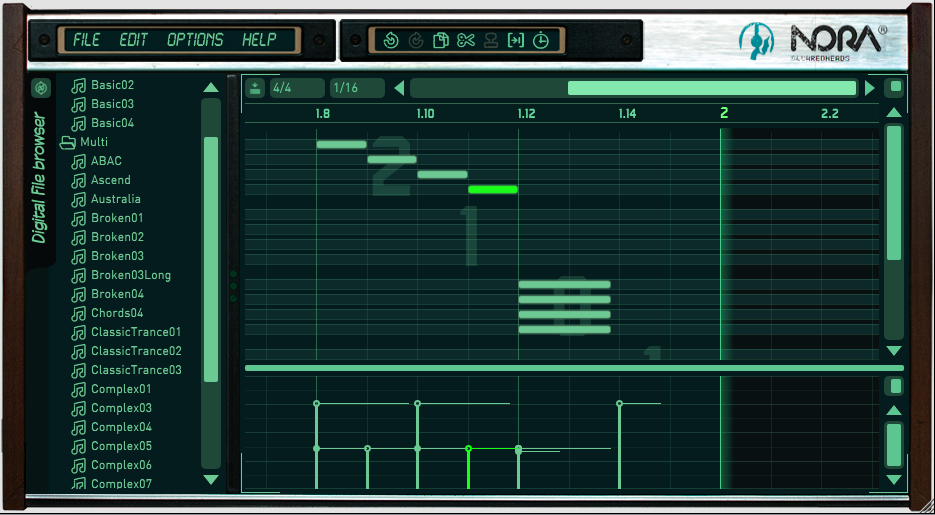Select the Complex06 pattern
Viewport: 935px width, 515px height.
121,465
